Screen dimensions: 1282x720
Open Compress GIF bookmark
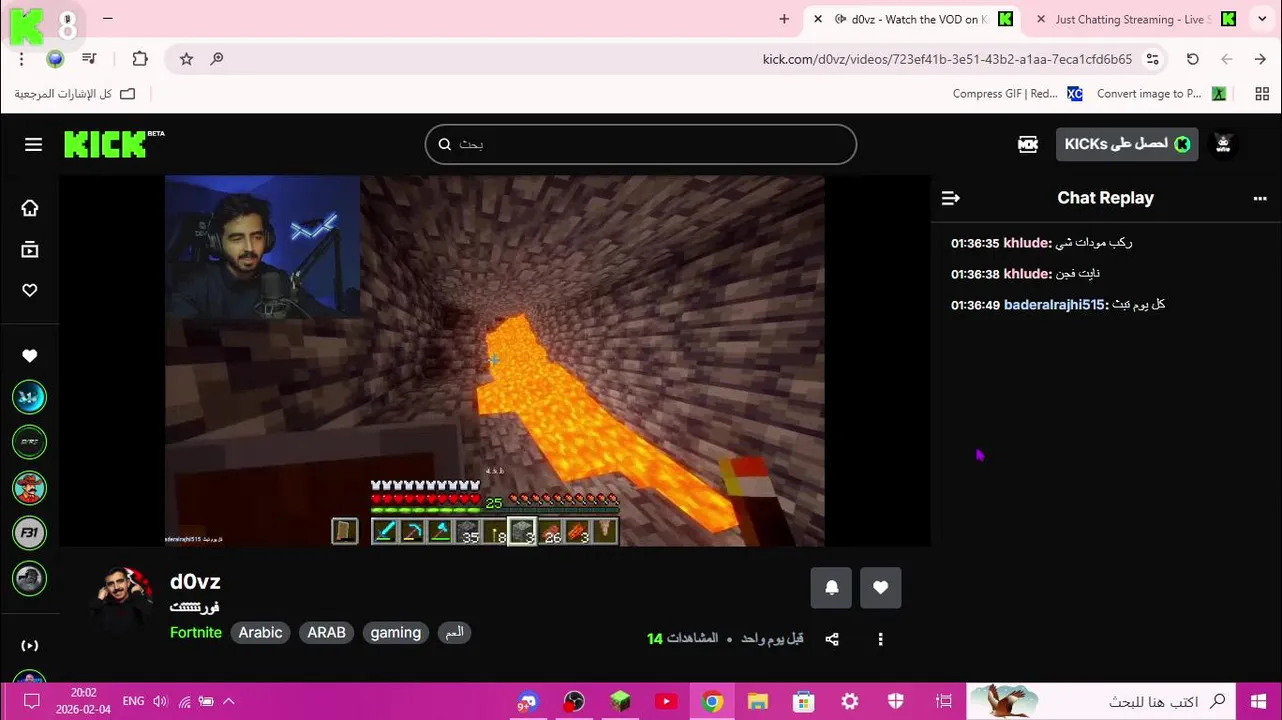click(x=1017, y=94)
